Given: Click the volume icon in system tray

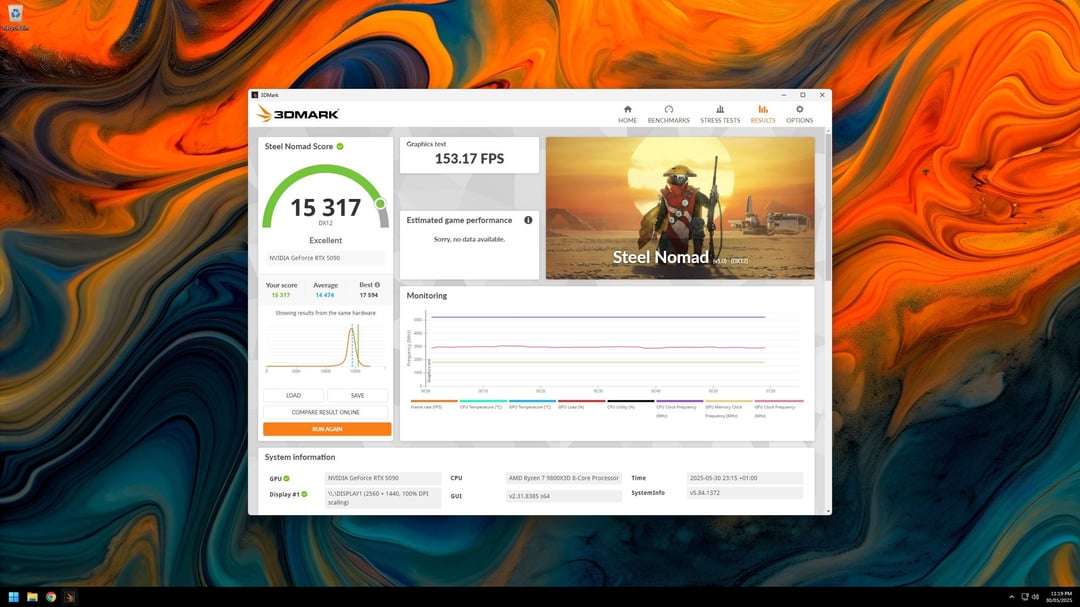Looking at the screenshot, I should [1035, 597].
